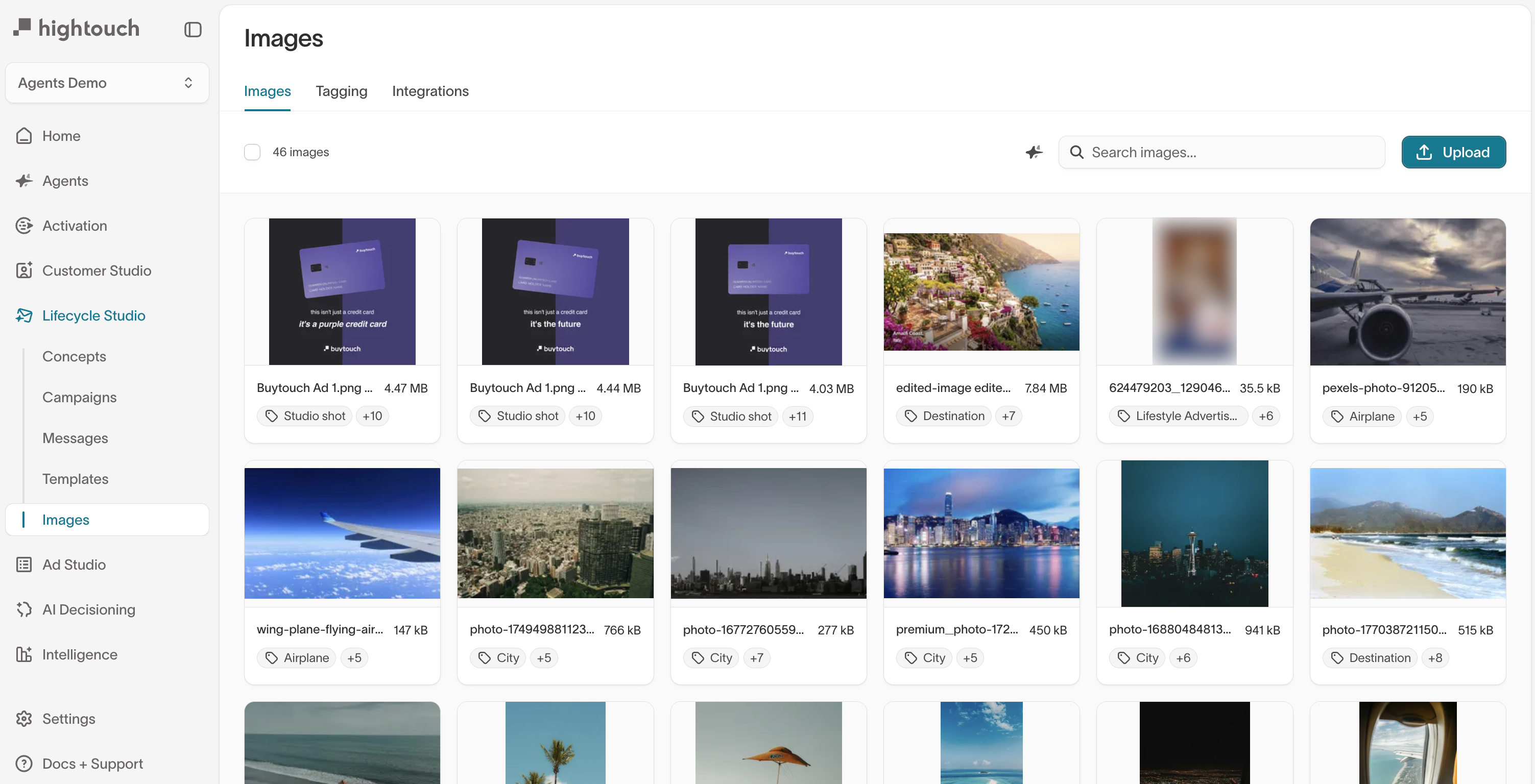Expand +6 tags on 624479203 card
The image size is (1535, 784).
pos(1266,416)
